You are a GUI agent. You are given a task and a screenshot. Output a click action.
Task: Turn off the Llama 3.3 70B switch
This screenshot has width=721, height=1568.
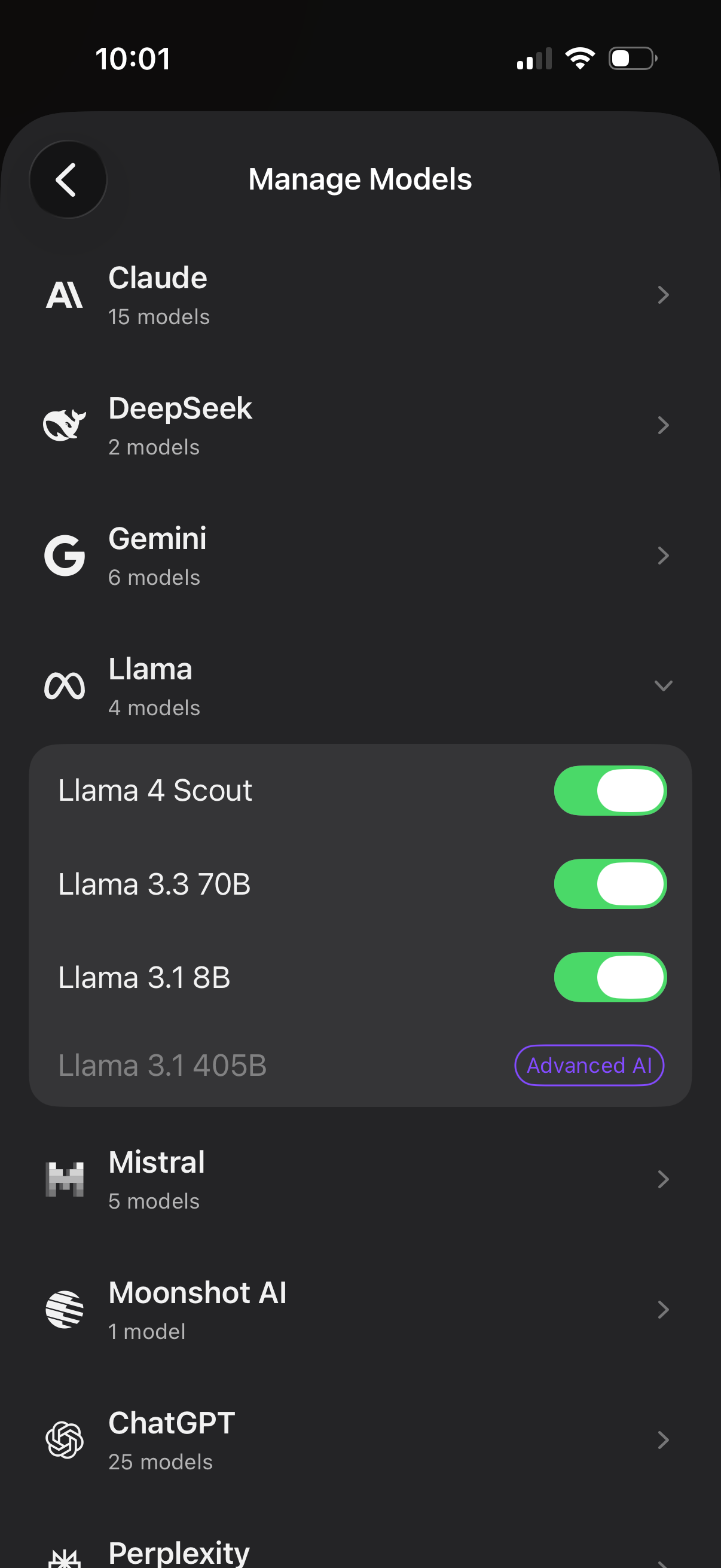tap(610, 884)
